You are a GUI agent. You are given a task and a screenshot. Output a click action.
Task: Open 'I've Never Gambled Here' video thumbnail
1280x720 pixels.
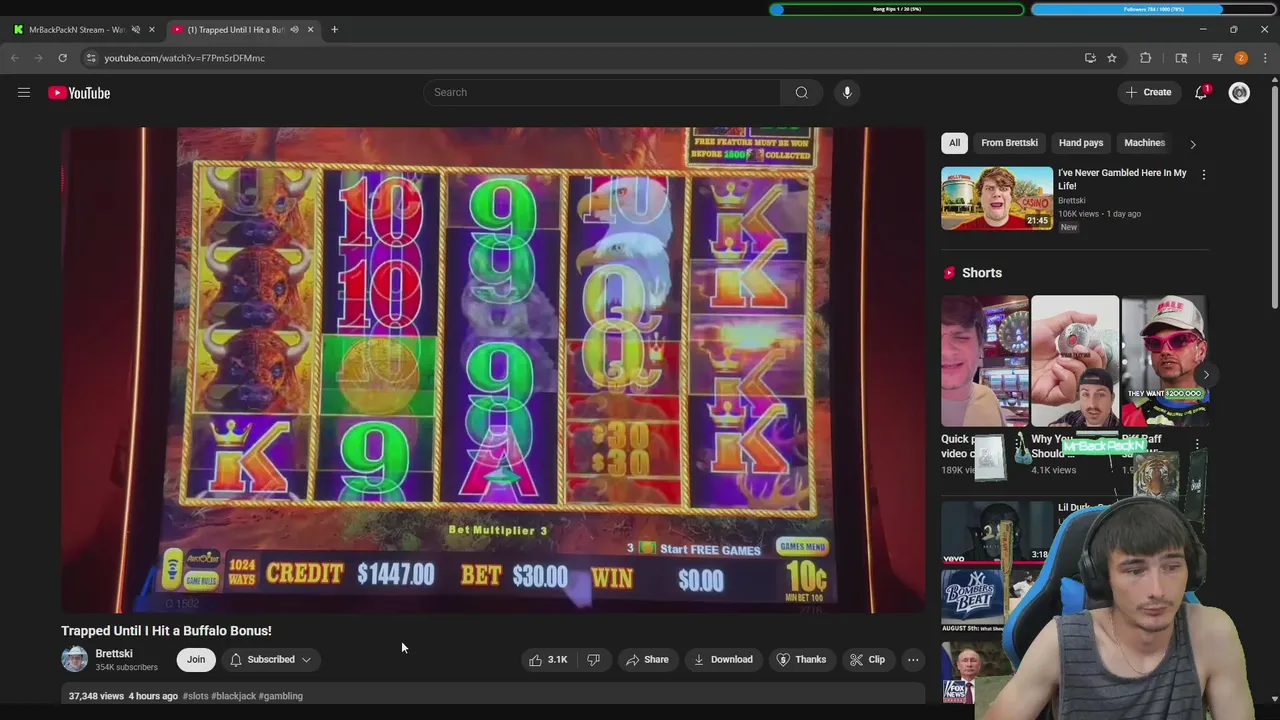[x=997, y=198]
